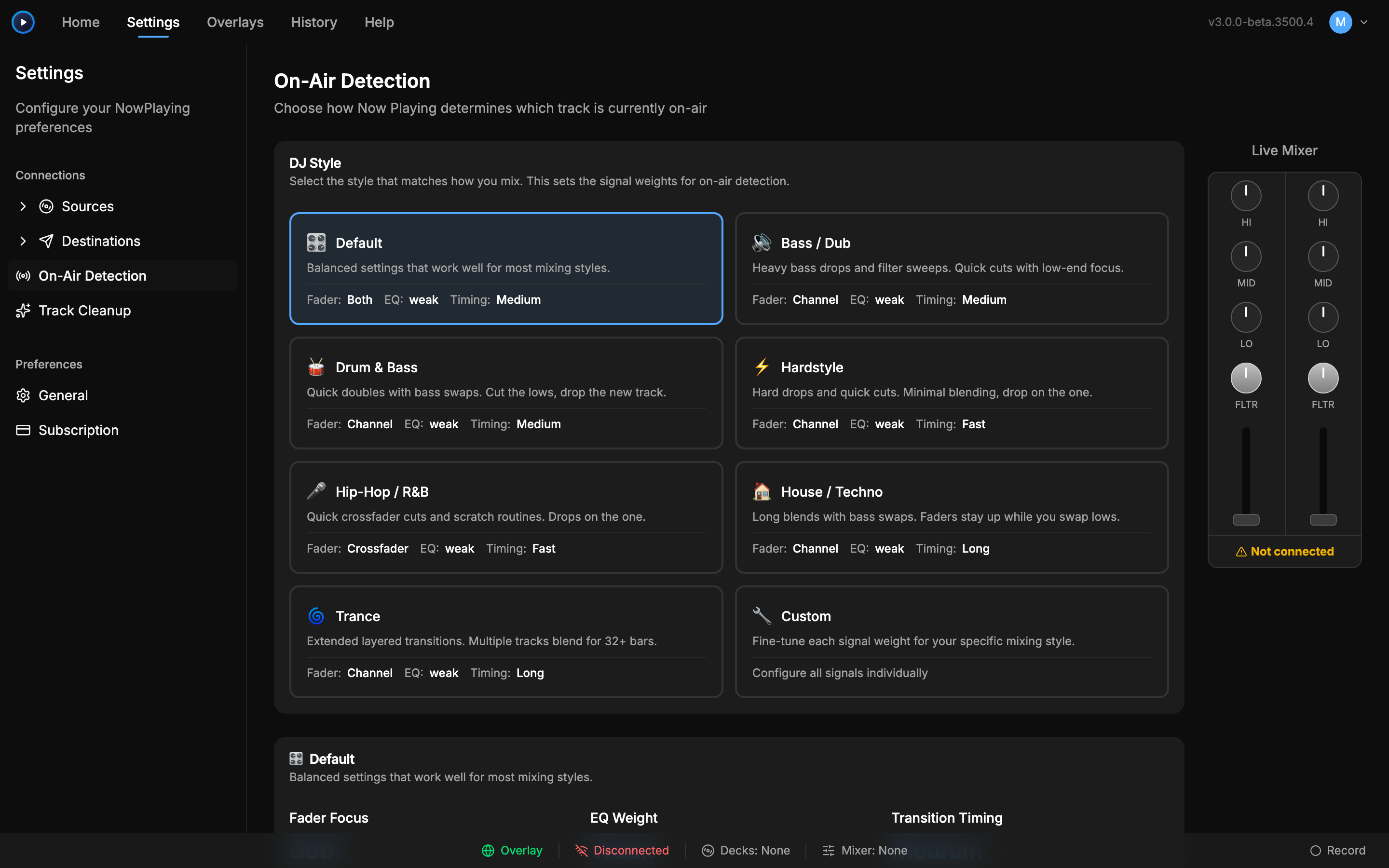Click left channel FLTR knob
Screen dimensions: 1389x868
[x=1246, y=379]
